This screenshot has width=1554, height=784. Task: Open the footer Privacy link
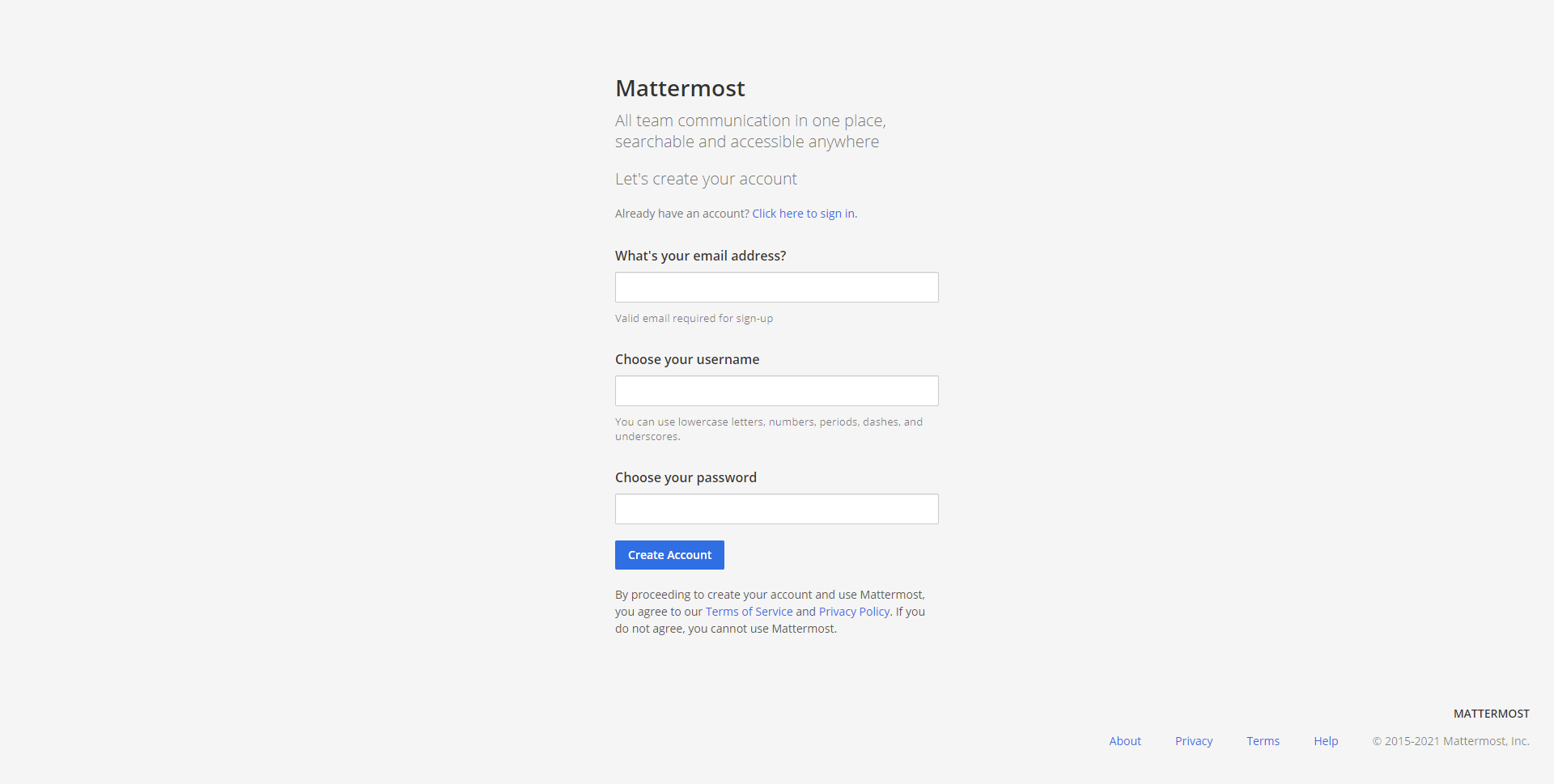(x=1193, y=741)
